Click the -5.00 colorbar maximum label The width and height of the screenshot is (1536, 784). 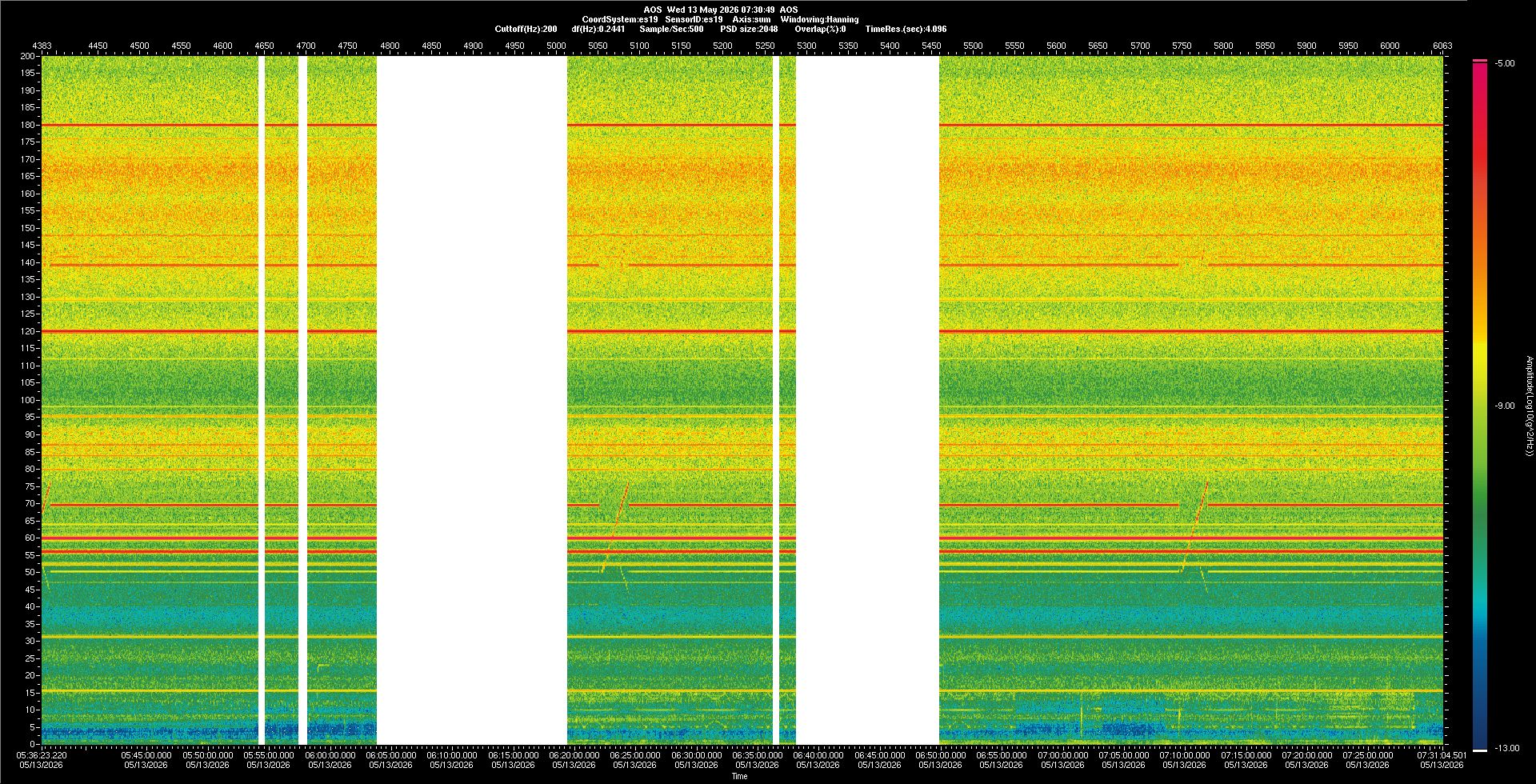click(1505, 64)
